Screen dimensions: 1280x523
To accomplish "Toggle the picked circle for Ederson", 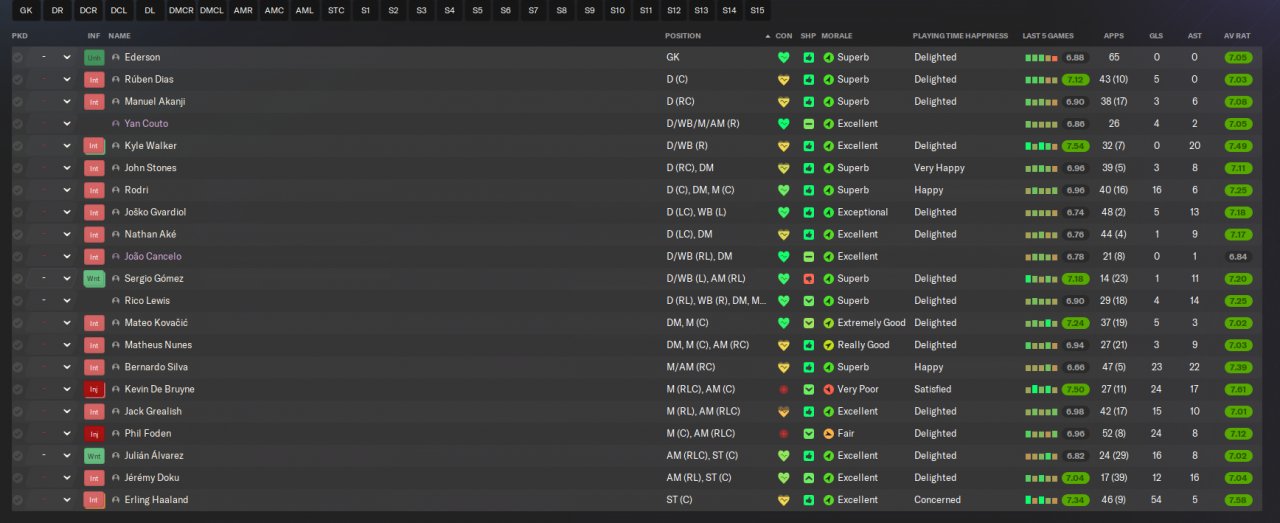I will pyautogui.click(x=18, y=57).
